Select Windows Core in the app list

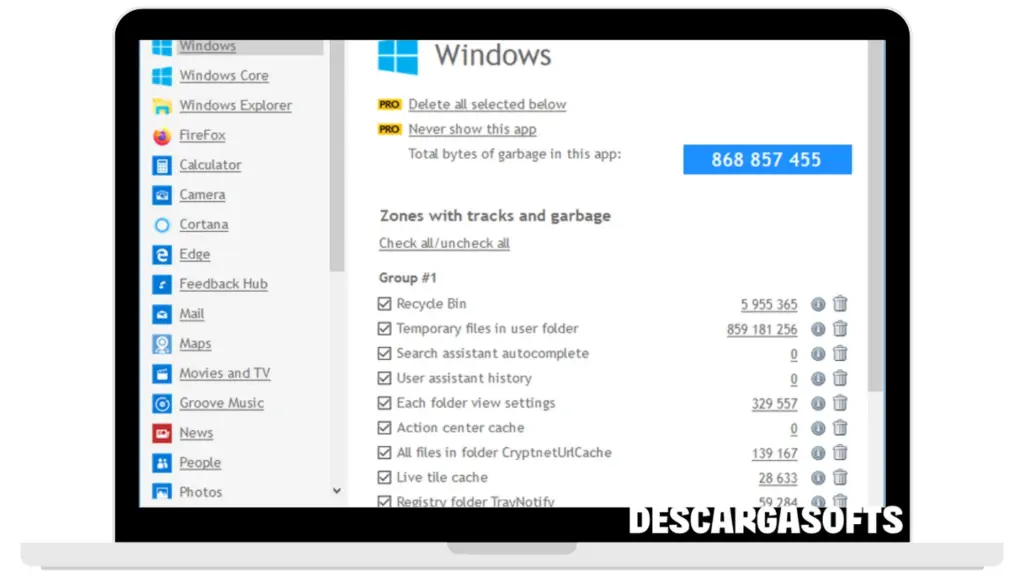pyautogui.click(x=224, y=76)
